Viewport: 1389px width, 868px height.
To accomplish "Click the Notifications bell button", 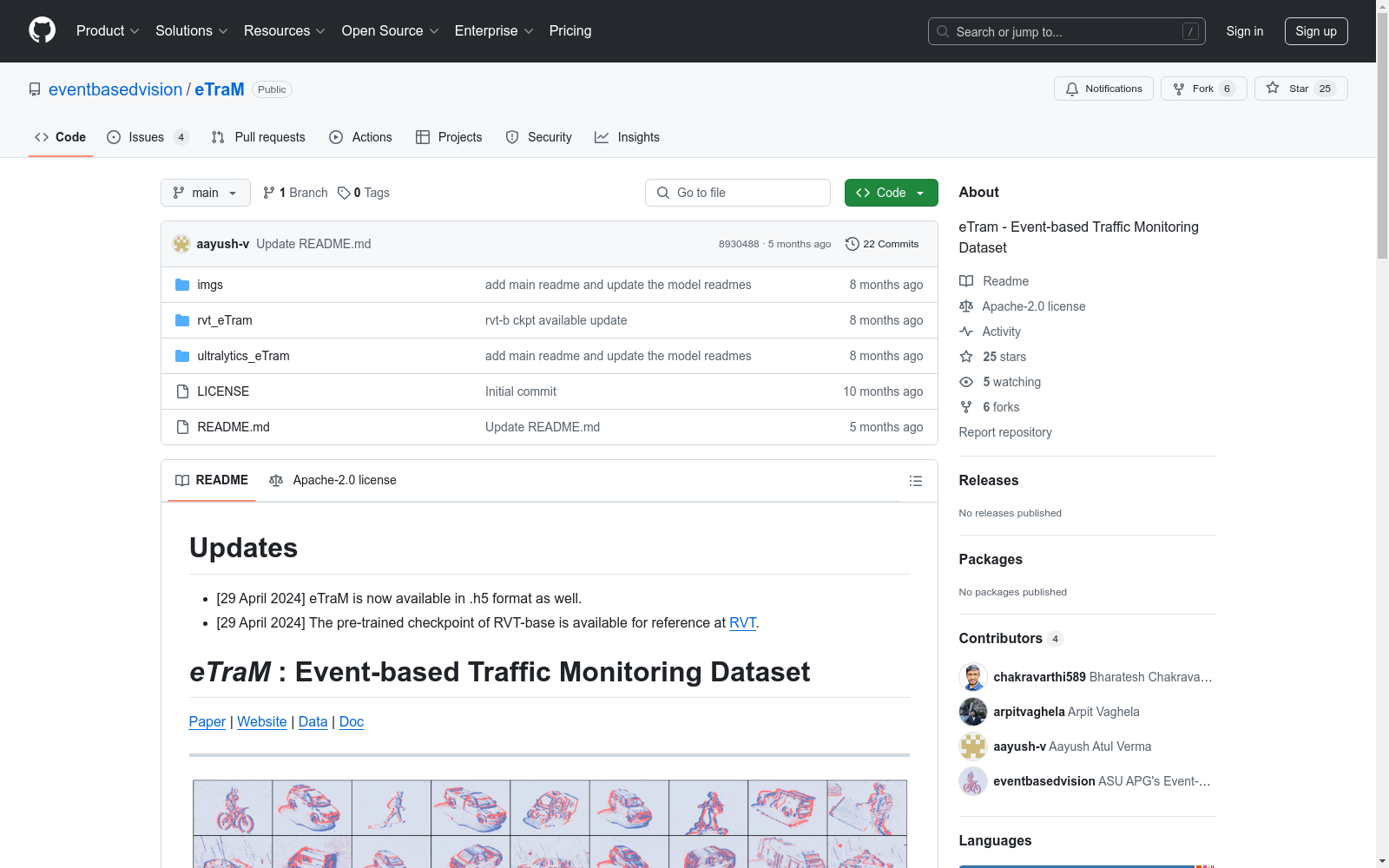I will point(1103,89).
